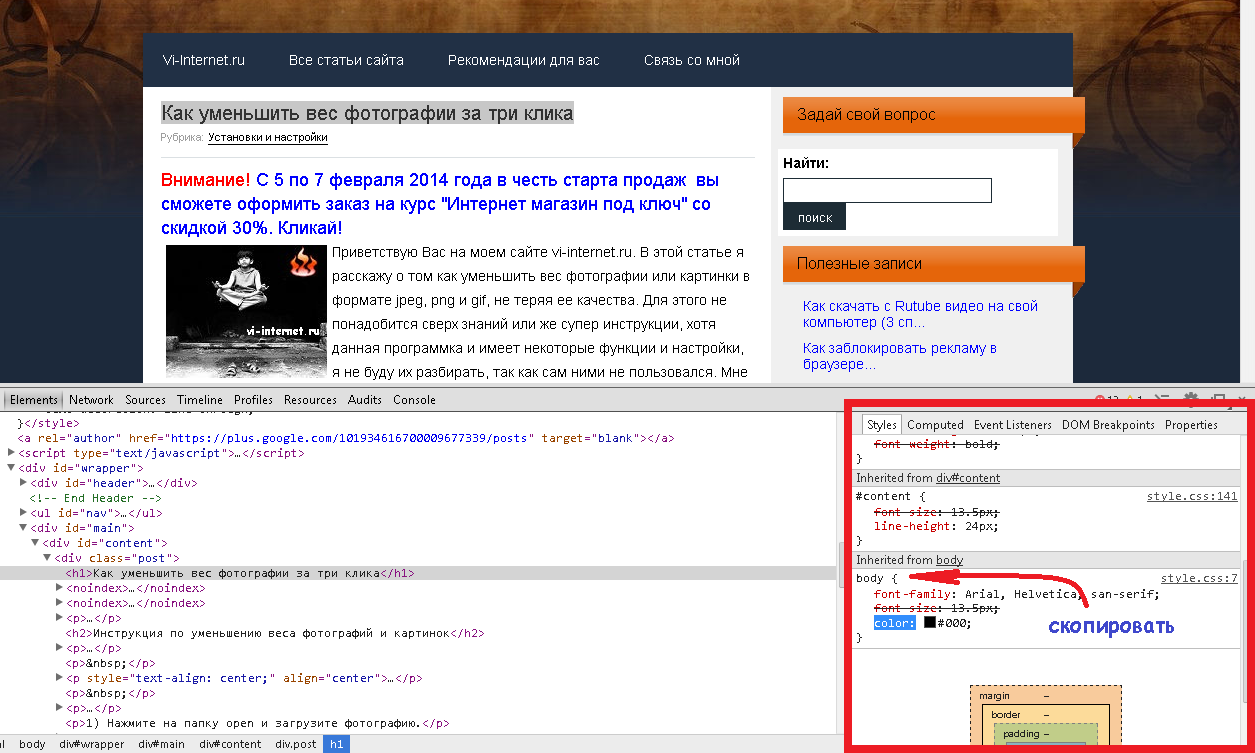Open DevTools settings gear icon
The width and height of the screenshot is (1255, 753).
pos(1191,398)
